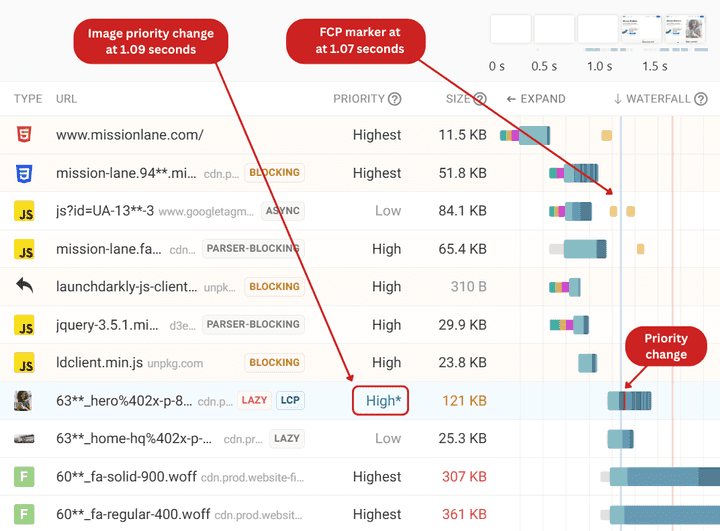Click the CSS3 icon for mission-lane stylesheet

click(x=24, y=173)
